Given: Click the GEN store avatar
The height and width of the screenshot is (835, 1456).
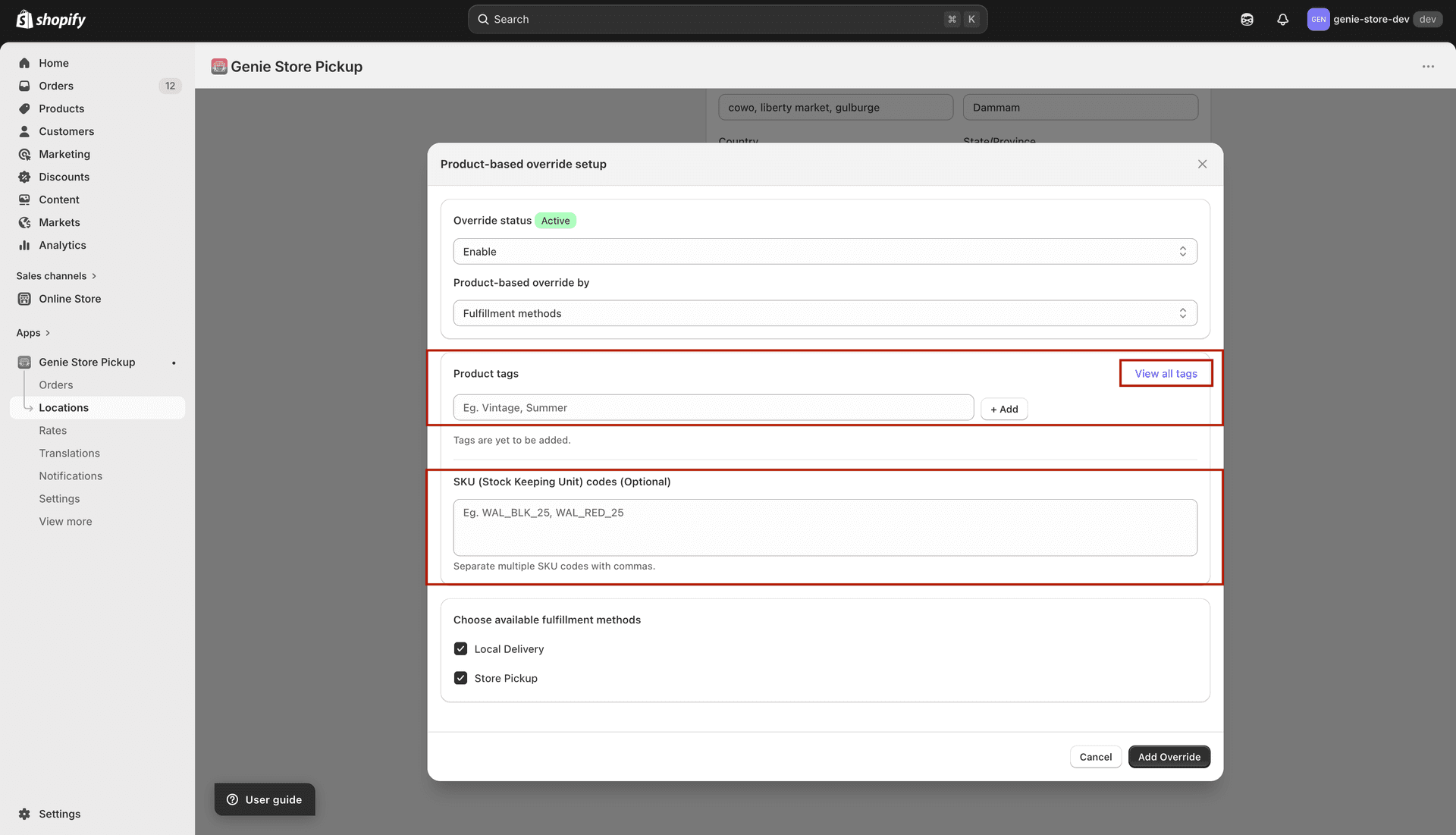Looking at the screenshot, I should pos(1318,20).
